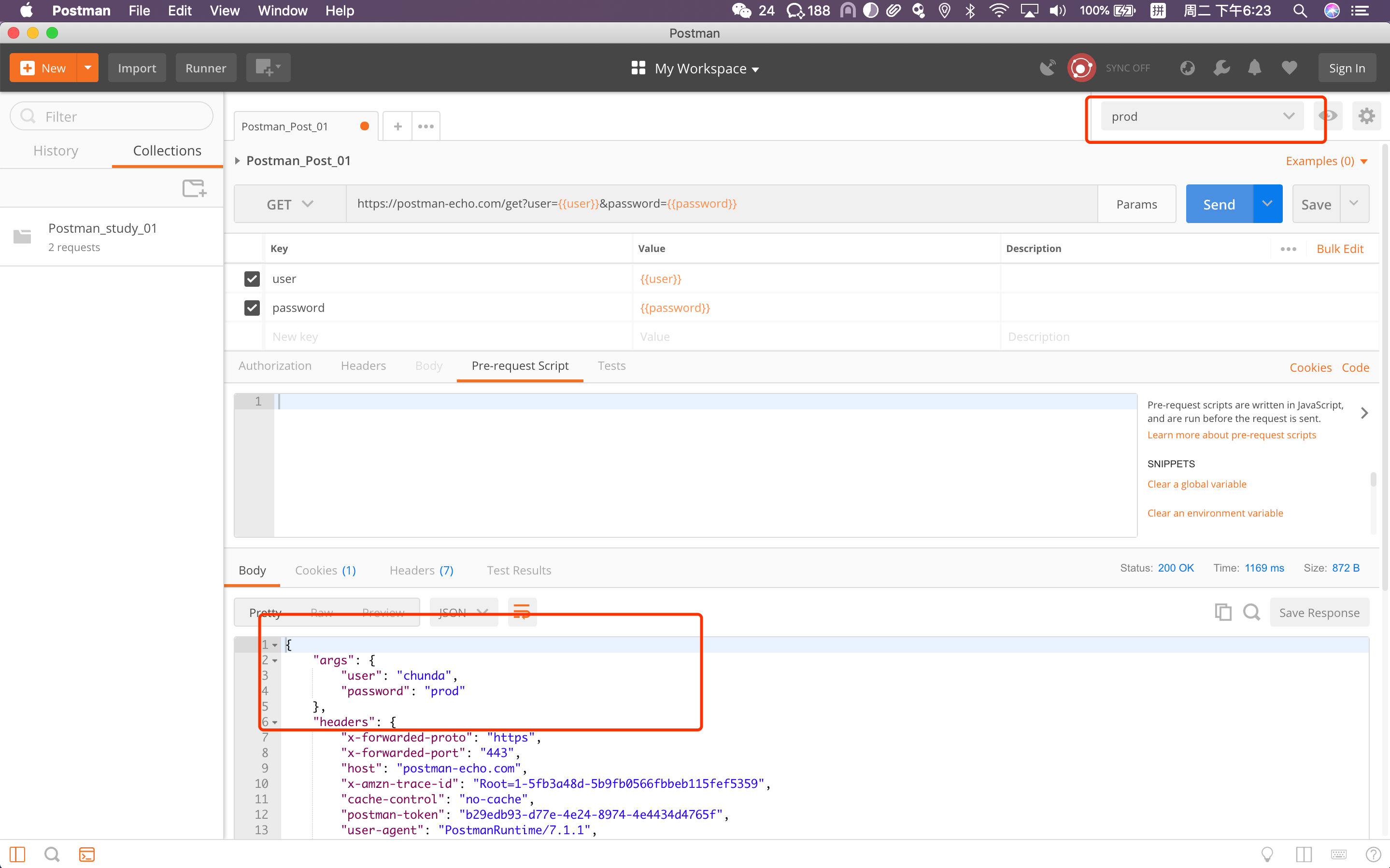This screenshot has height=868, width=1390.
Task: Open 'Learn more about pre-request scripts' link
Action: (1231, 434)
